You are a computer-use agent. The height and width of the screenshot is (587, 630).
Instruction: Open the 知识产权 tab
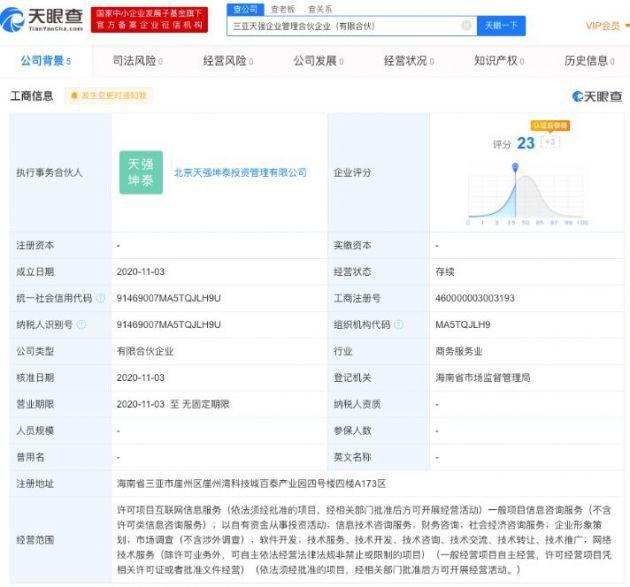pyautogui.click(x=497, y=61)
